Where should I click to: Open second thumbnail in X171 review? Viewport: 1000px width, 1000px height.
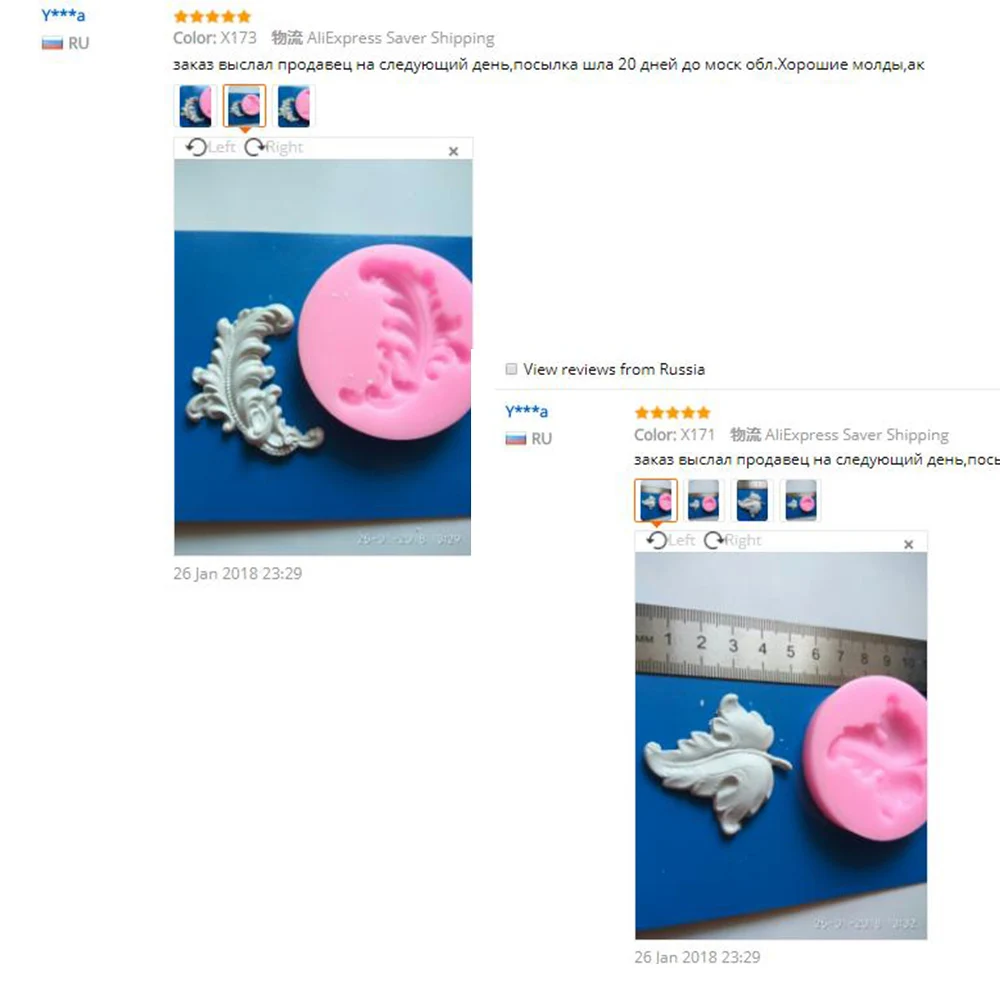(x=704, y=501)
